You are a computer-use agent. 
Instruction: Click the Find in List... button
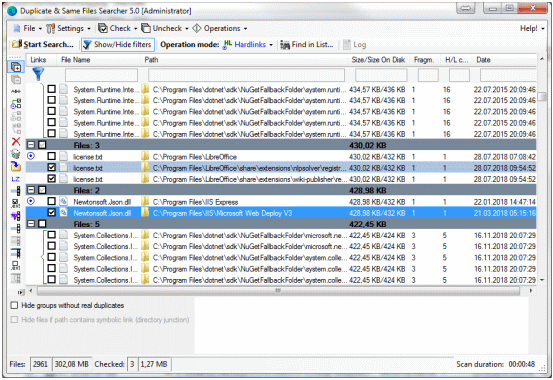[307, 45]
